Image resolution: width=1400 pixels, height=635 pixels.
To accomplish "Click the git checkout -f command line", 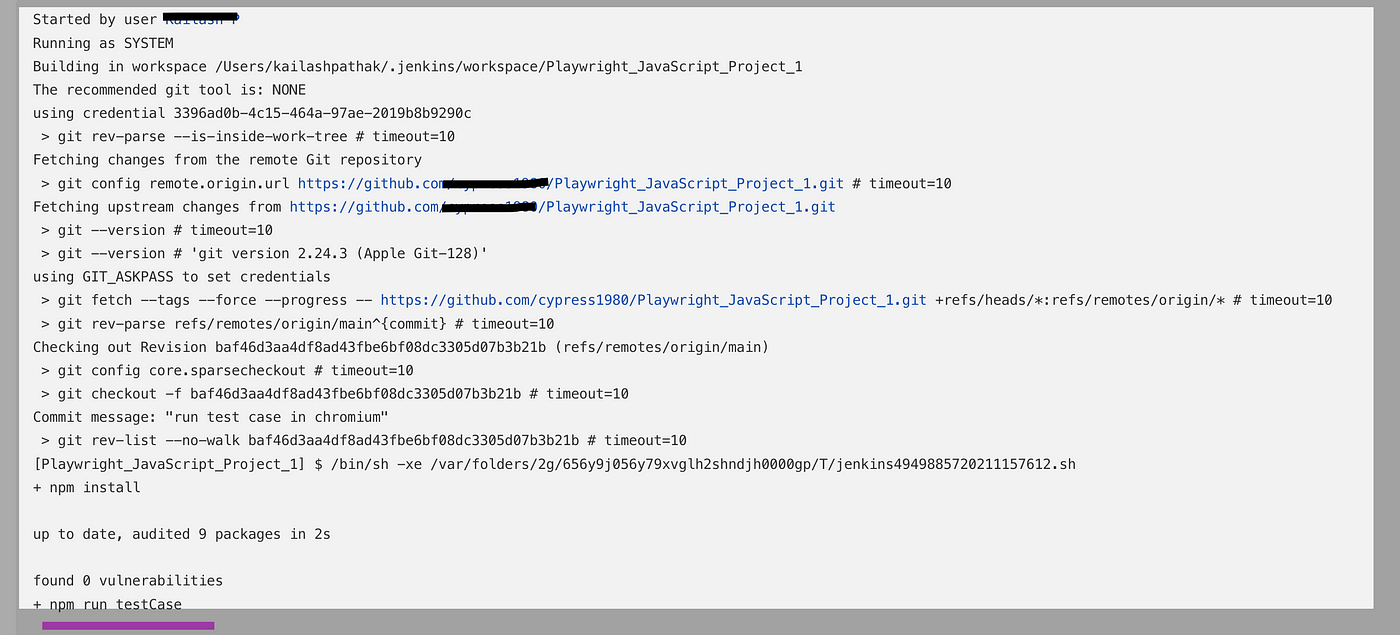I will [335, 393].
